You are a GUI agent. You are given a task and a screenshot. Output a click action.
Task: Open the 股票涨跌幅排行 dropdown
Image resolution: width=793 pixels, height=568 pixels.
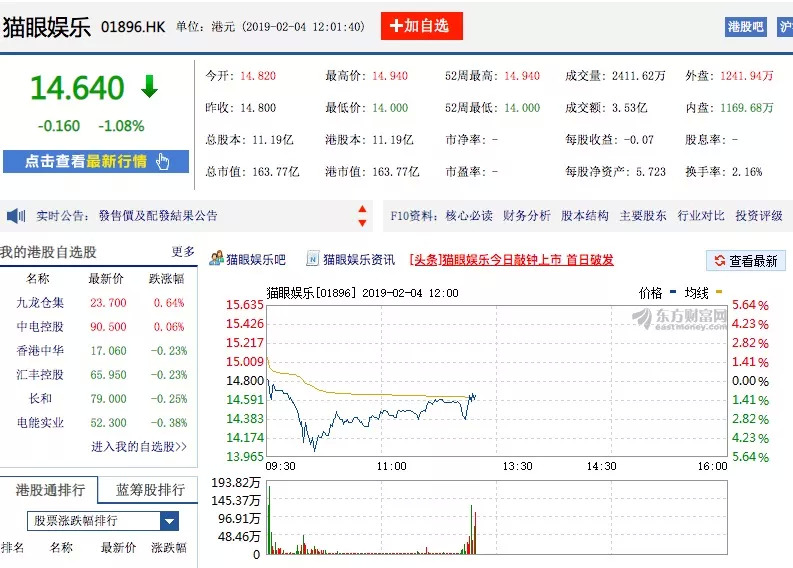(x=103, y=521)
